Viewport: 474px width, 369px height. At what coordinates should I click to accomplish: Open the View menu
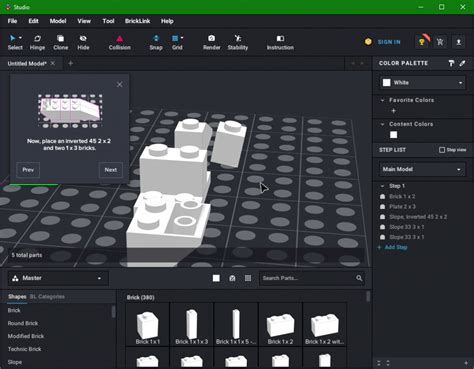tap(84, 21)
